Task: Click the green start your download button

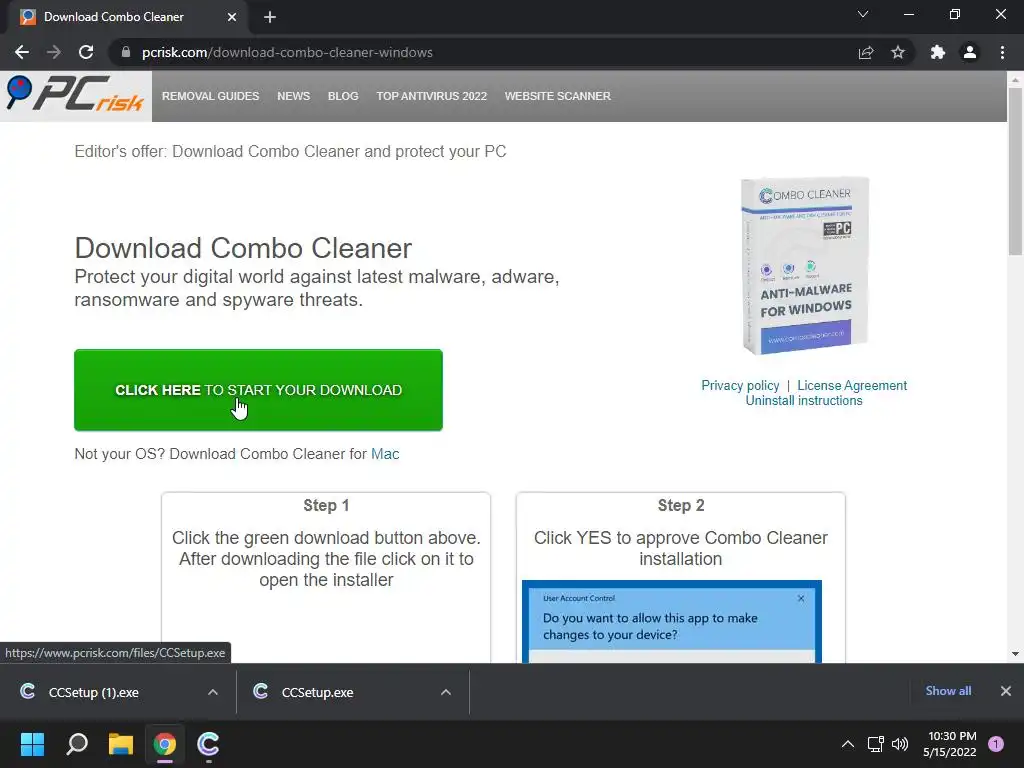Action: [x=258, y=390]
